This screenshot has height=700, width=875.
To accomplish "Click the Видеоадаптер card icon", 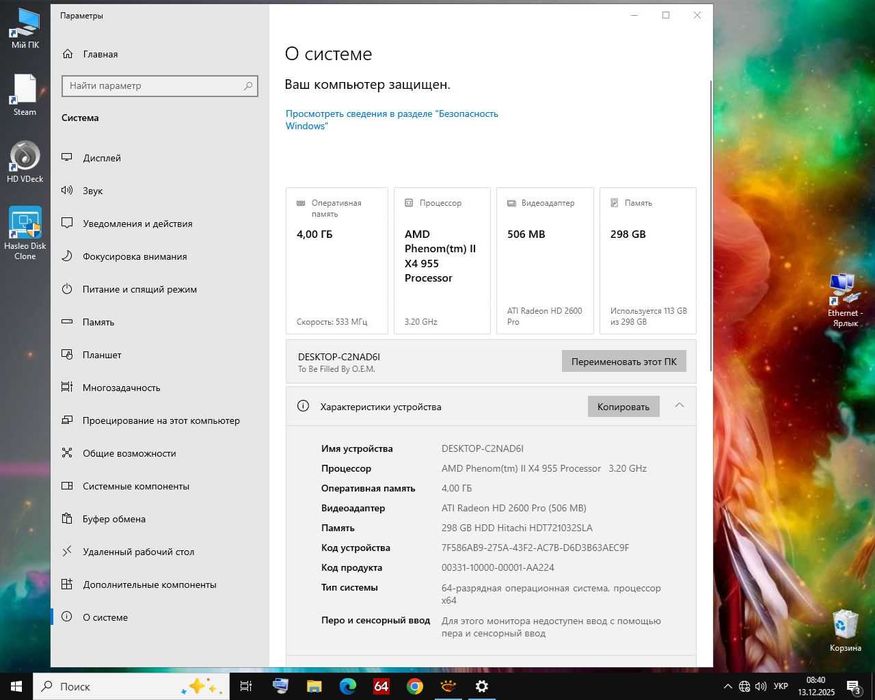I will [x=511, y=203].
